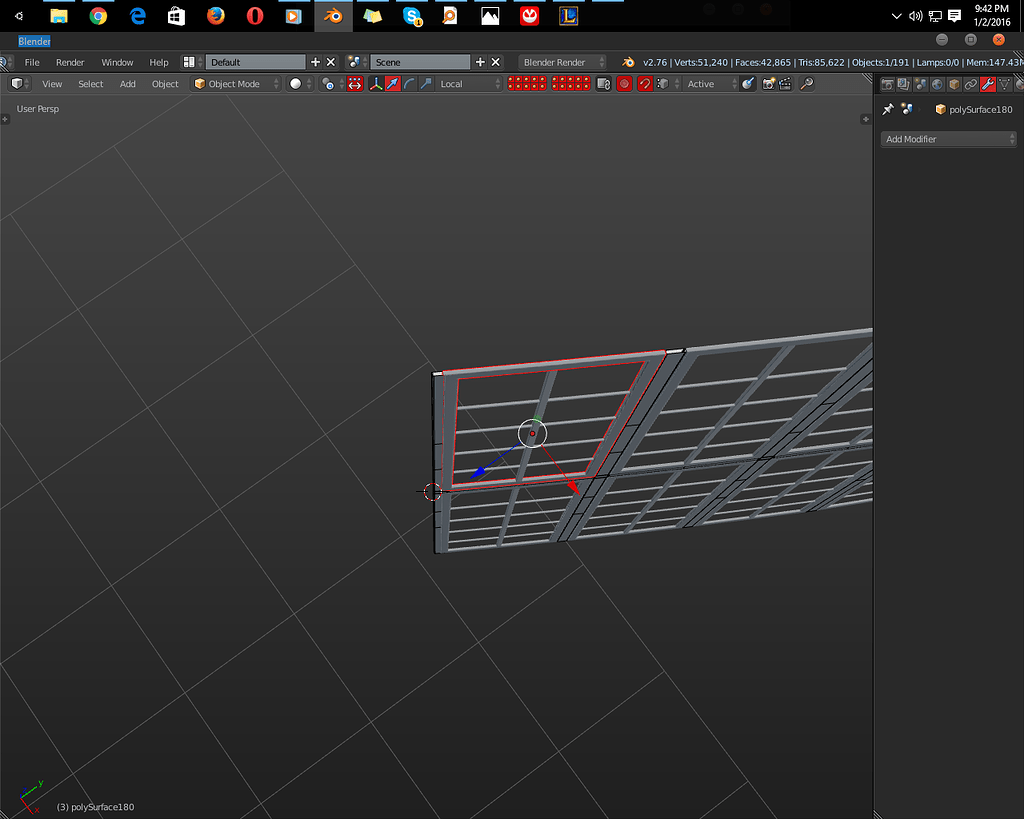Delete the Scene with X button

pyautogui.click(x=496, y=62)
